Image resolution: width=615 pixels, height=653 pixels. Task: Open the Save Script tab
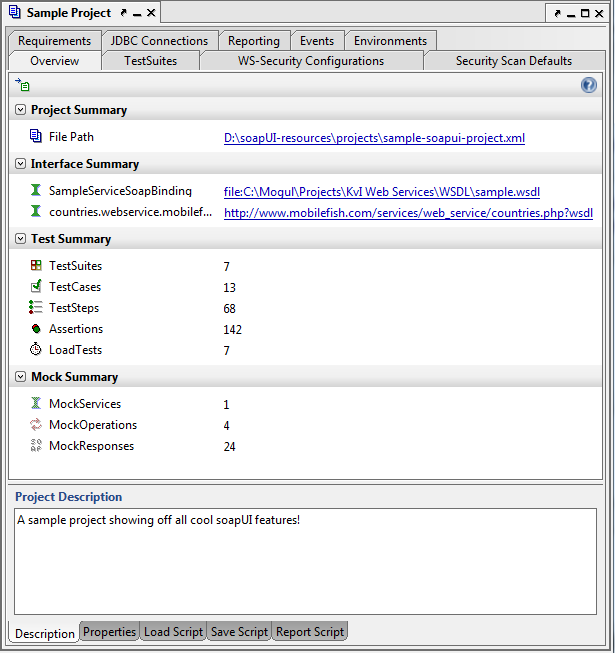239,631
